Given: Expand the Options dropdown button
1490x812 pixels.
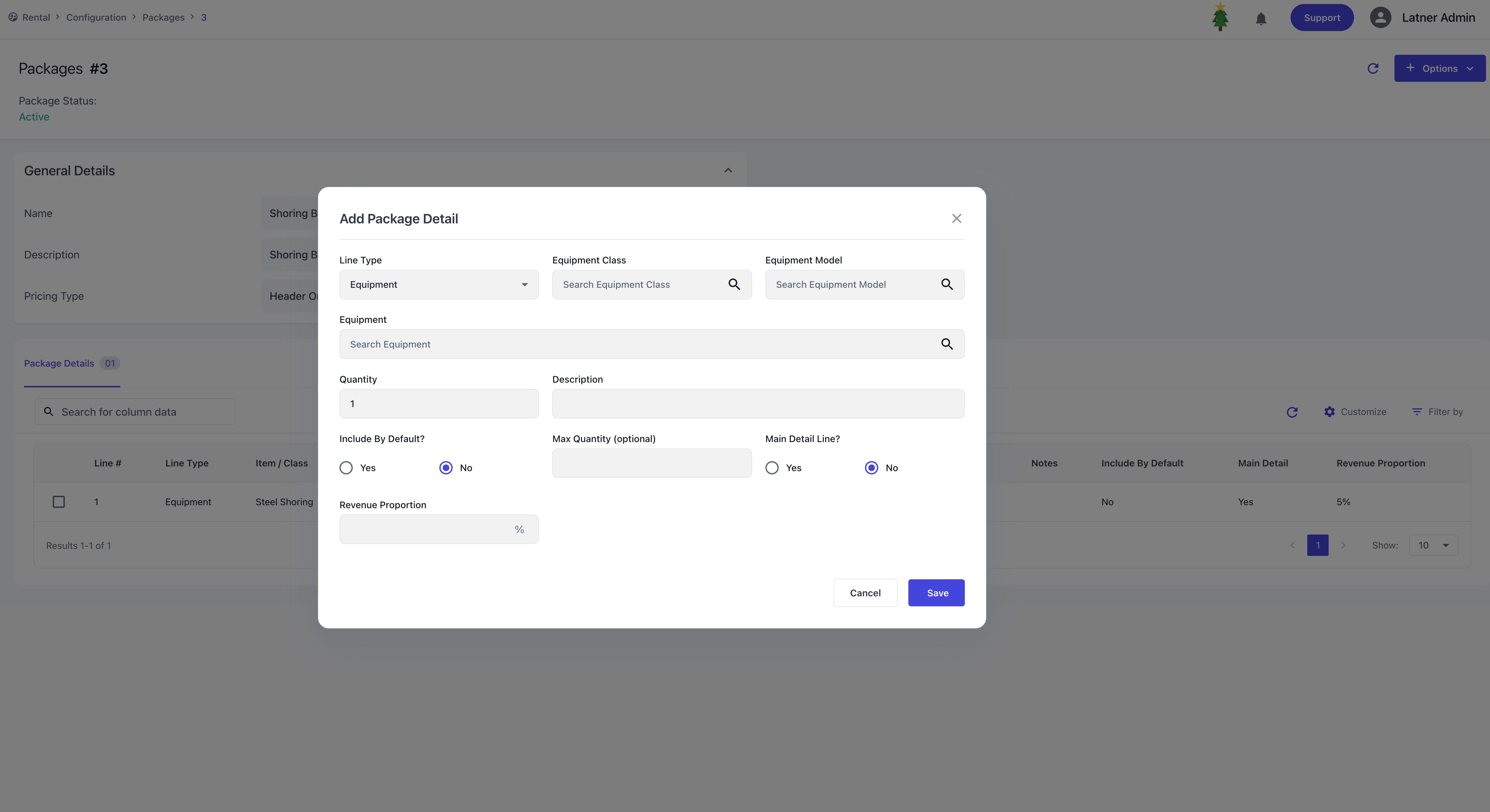Looking at the screenshot, I should [x=1439, y=69].
